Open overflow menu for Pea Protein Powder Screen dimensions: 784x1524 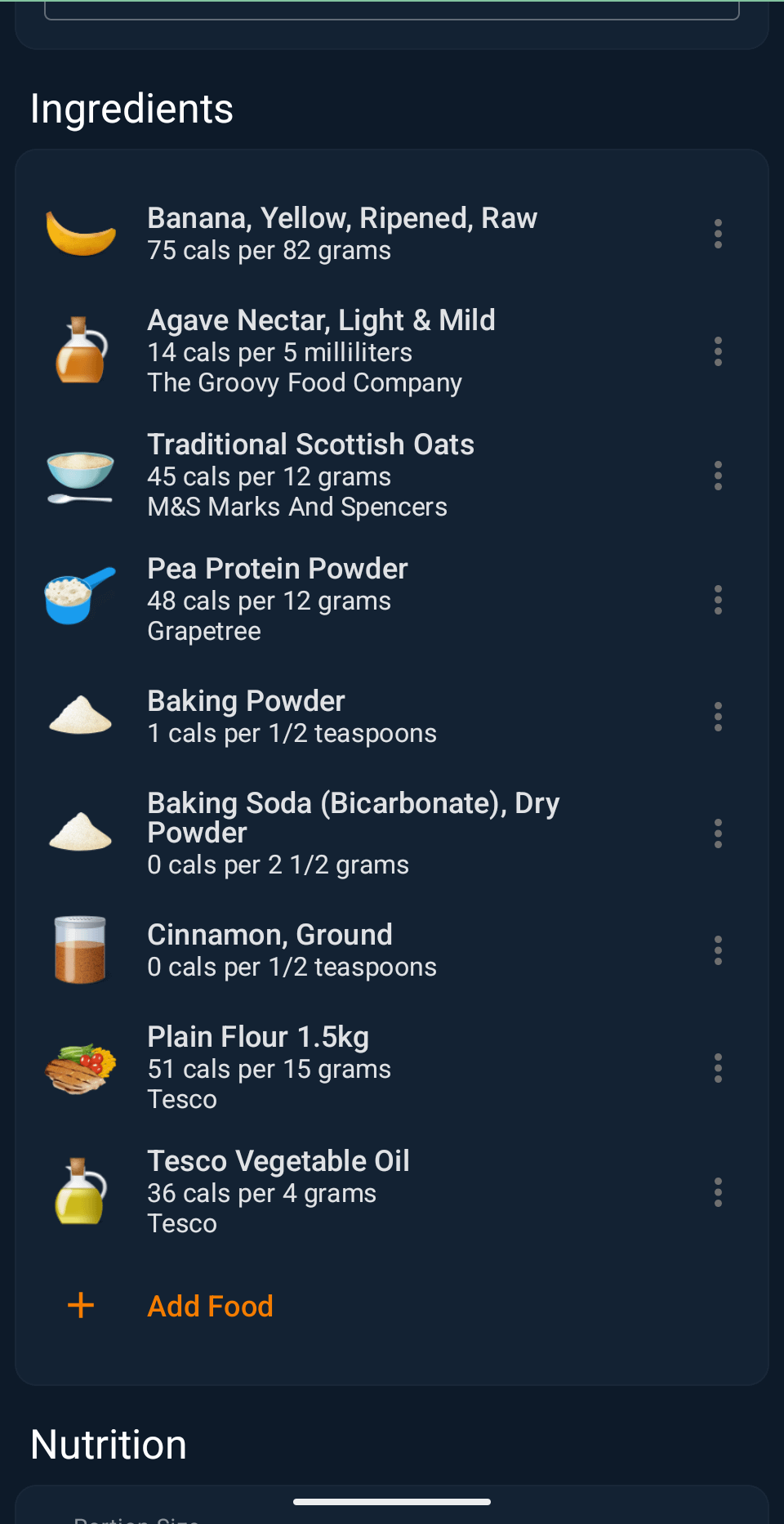(x=718, y=600)
